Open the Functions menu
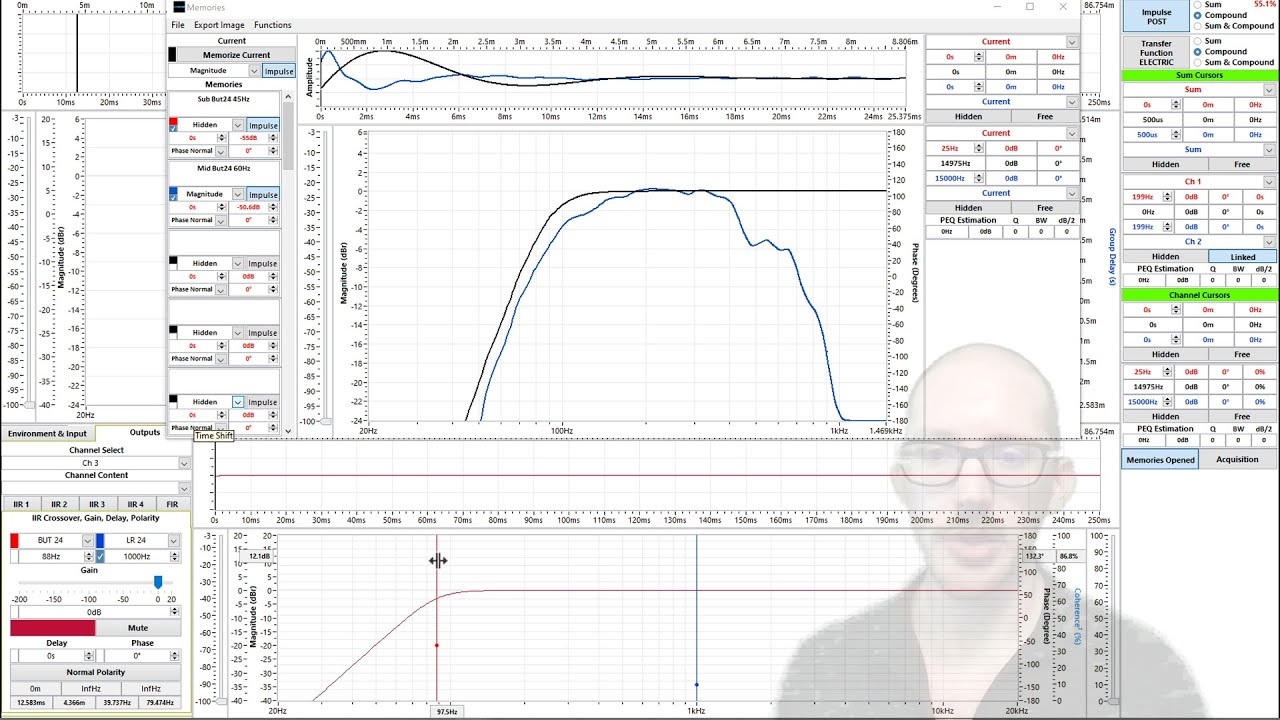This screenshot has height=720, width=1280. pyautogui.click(x=273, y=25)
